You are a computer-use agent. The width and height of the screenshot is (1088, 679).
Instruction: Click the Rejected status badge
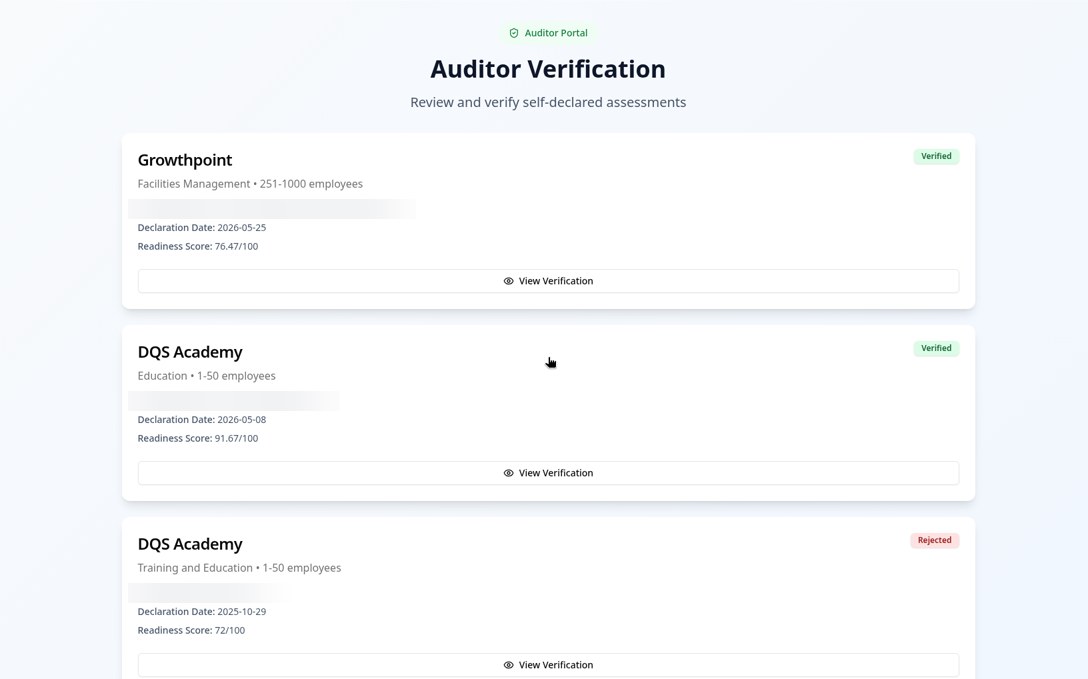pyautogui.click(x=935, y=540)
